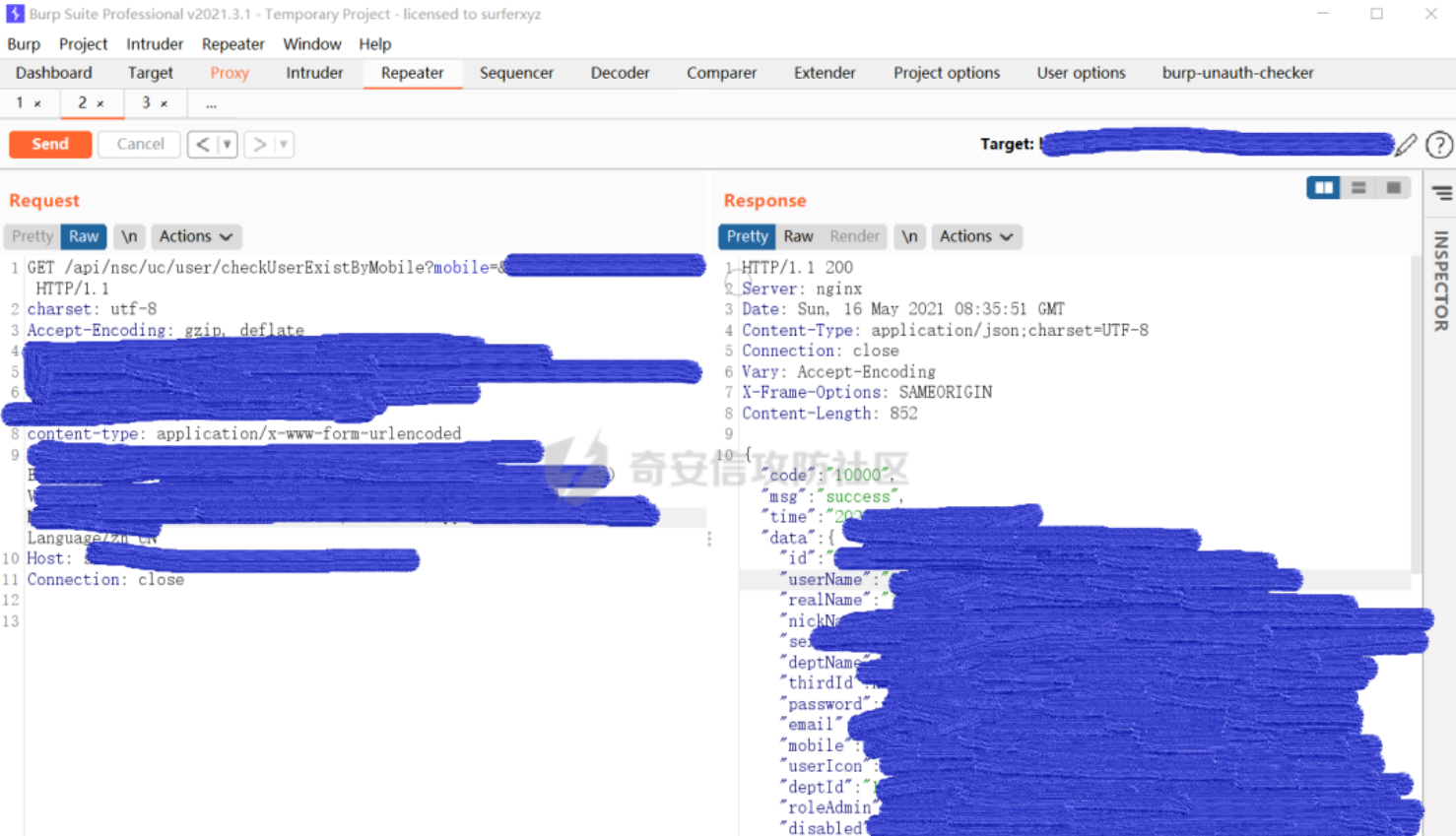Click the response vertical scrollbar
Viewport: 1456px width, 836px height.
1416,414
